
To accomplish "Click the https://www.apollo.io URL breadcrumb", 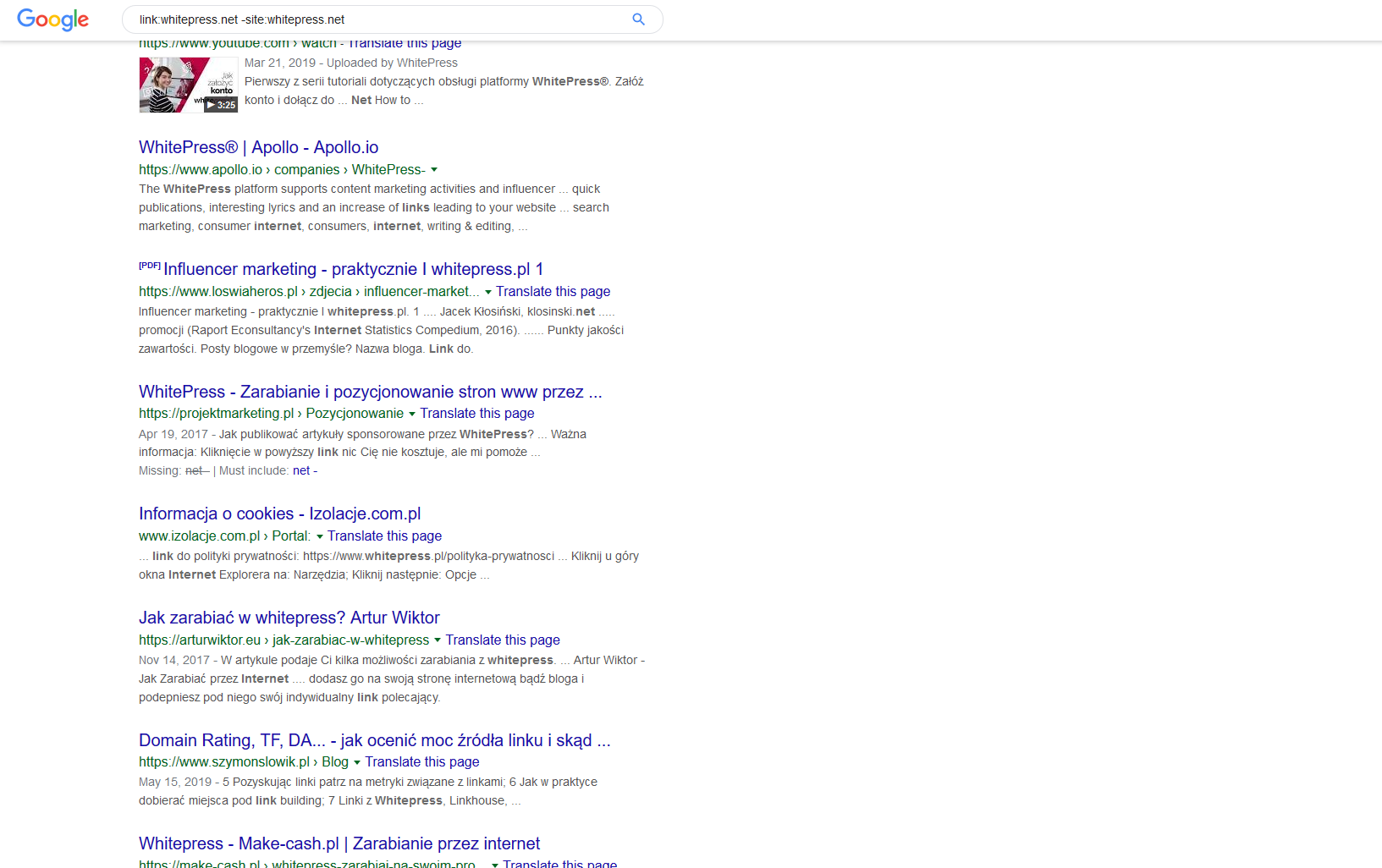I will pyautogui.click(x=283, y=169).
